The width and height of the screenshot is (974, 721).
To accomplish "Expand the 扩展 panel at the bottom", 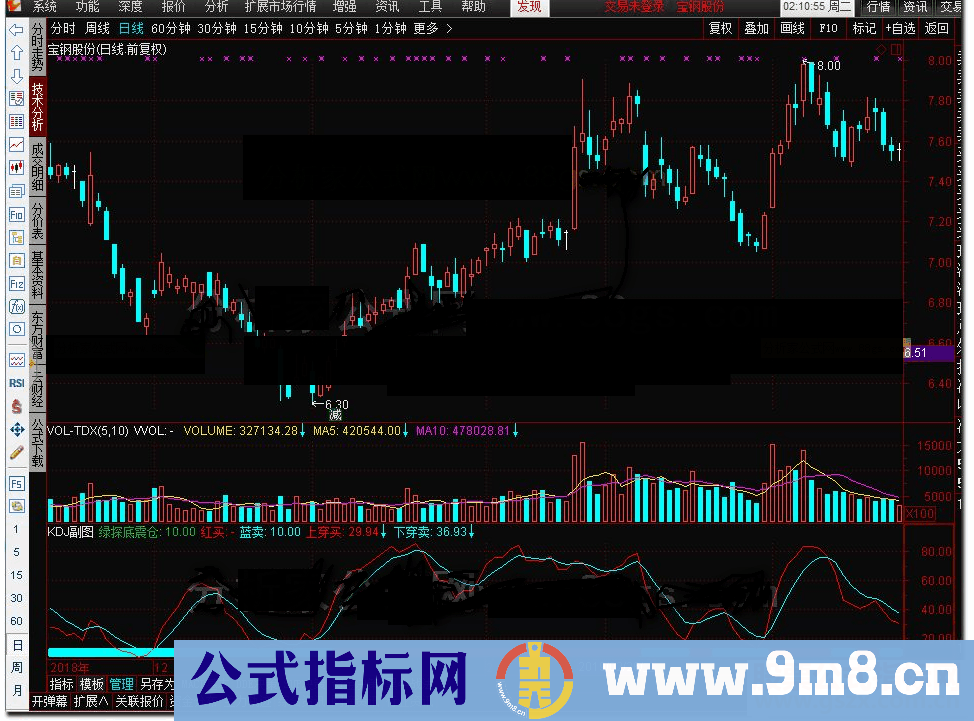I will coord(90,700).
